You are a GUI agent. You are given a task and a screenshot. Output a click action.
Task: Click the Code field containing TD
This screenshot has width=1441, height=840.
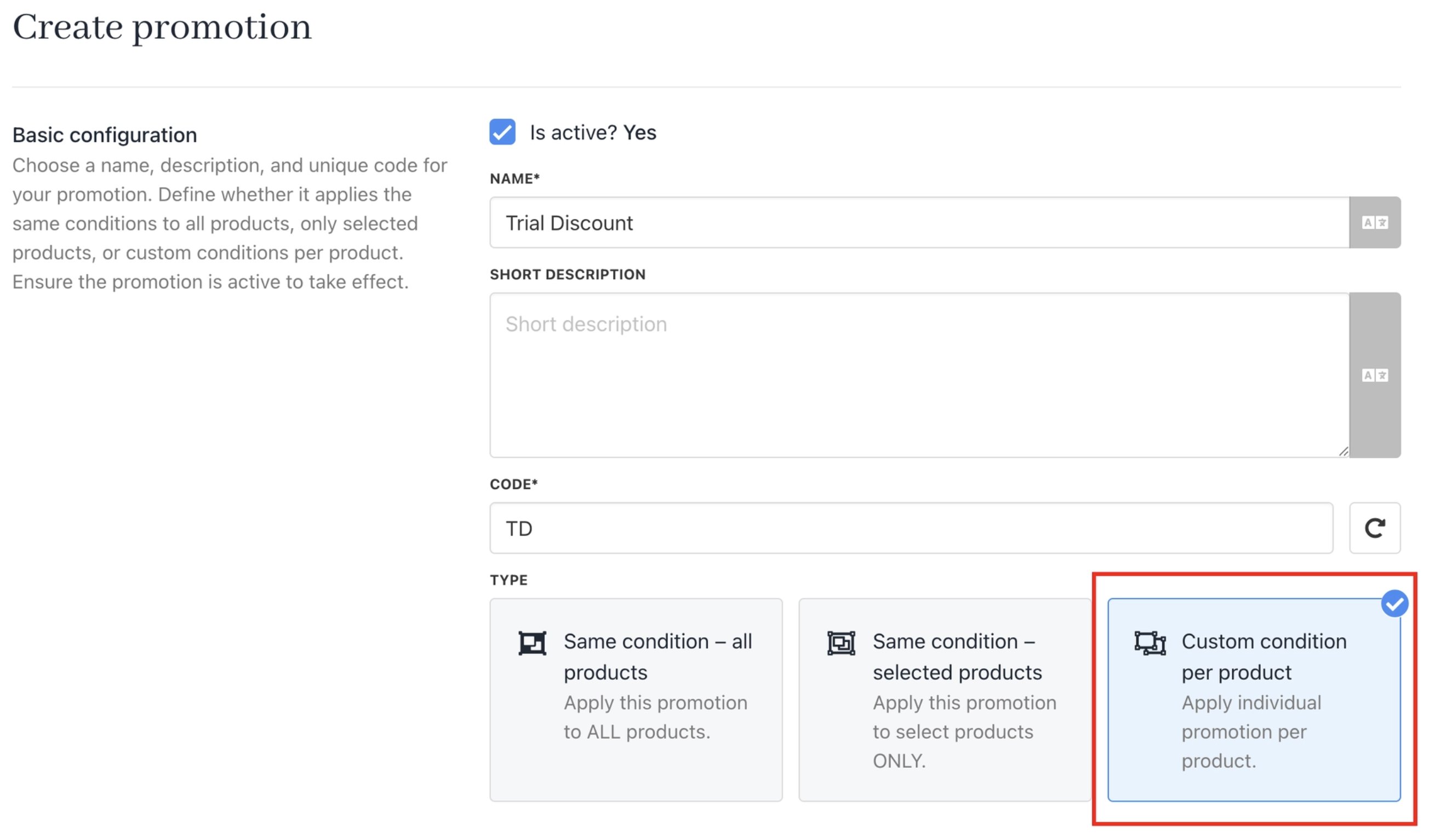pyautogui.click(x=912, y=528)
